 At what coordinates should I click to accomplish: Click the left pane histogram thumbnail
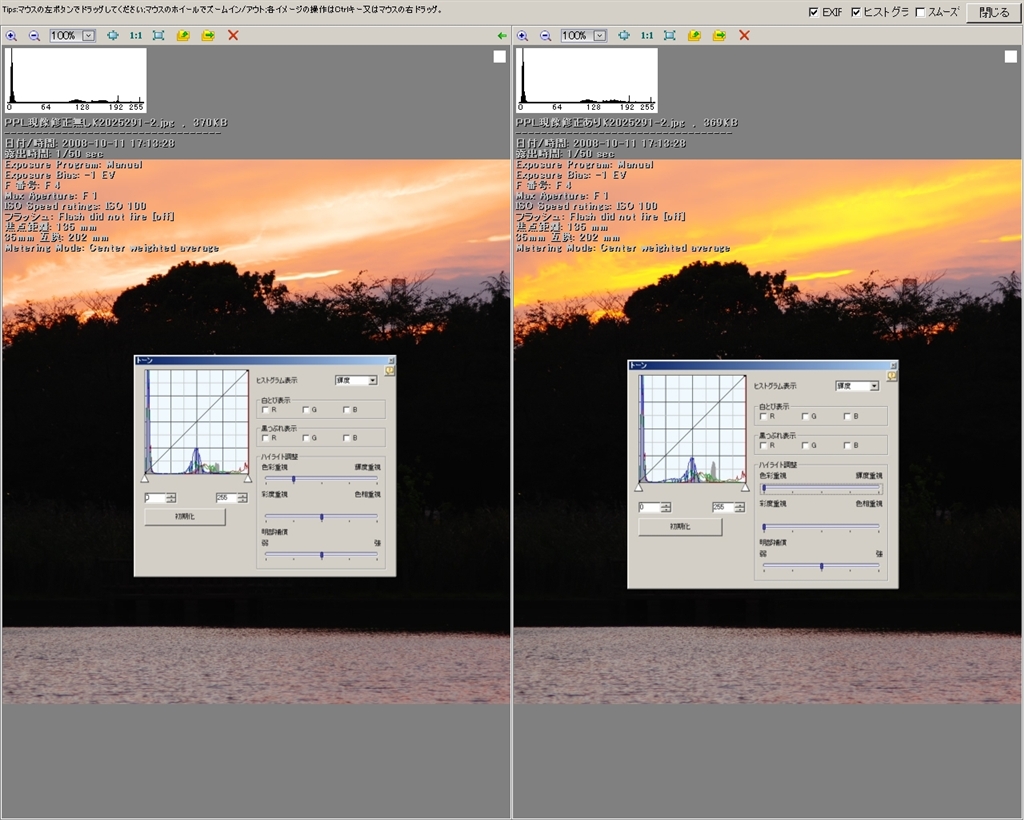tap(76, 80)
